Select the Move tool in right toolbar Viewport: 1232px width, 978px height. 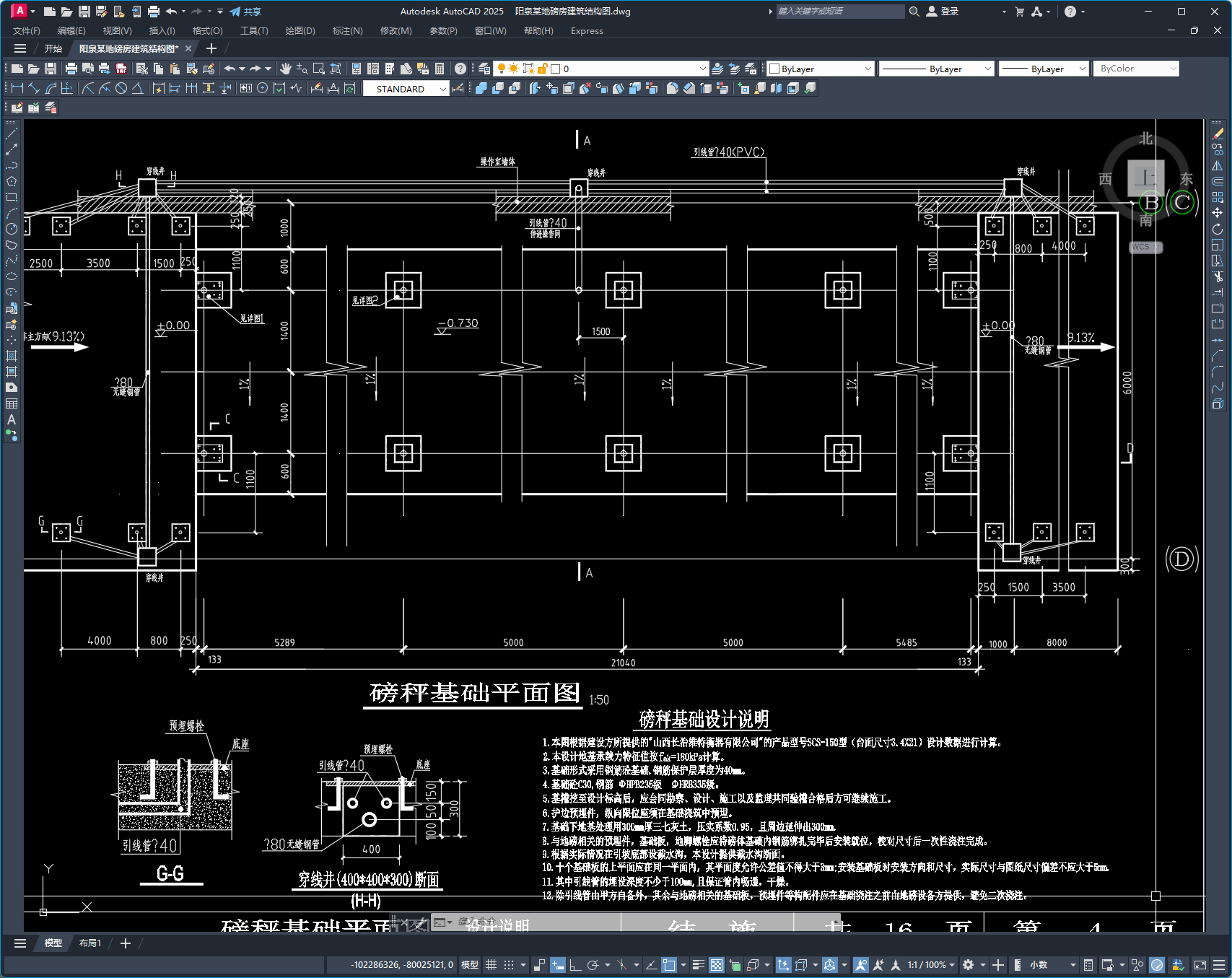[x=1218, y=213]
